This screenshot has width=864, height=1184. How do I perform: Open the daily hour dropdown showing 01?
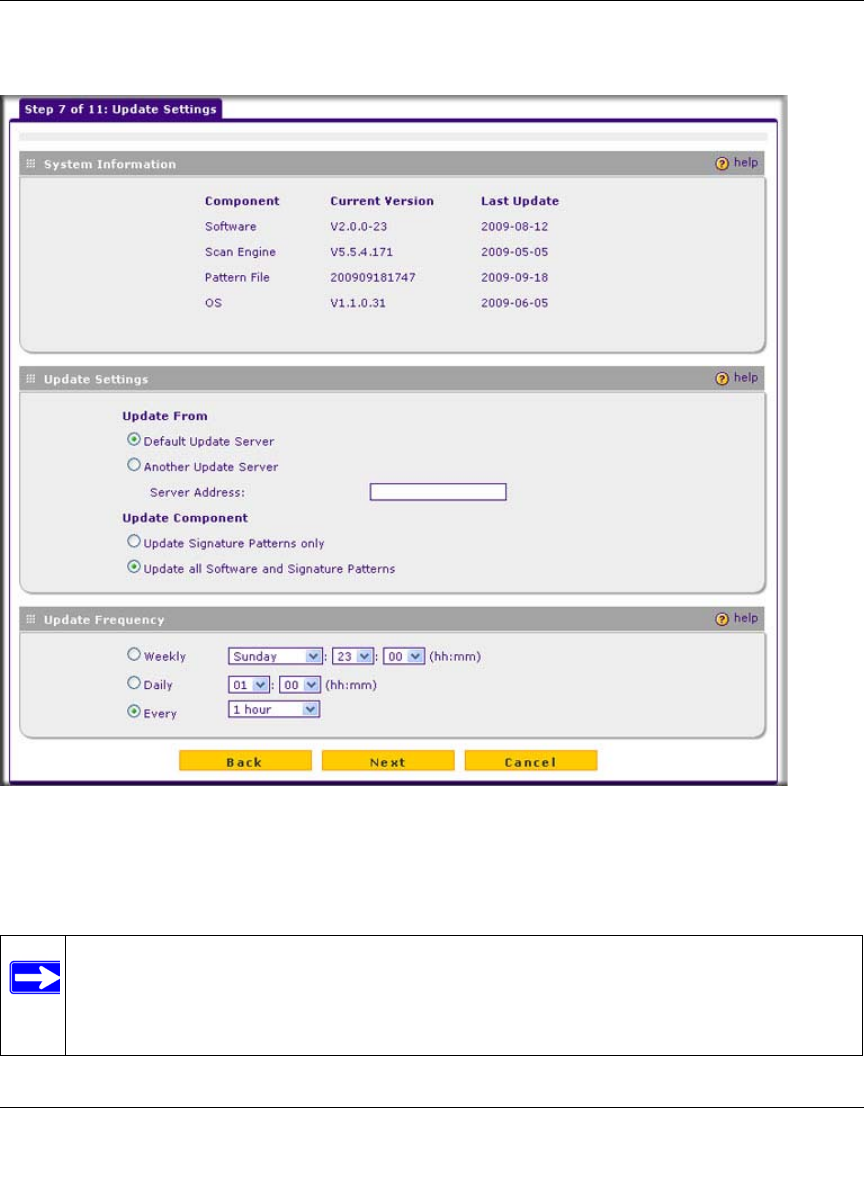[248, 685]
